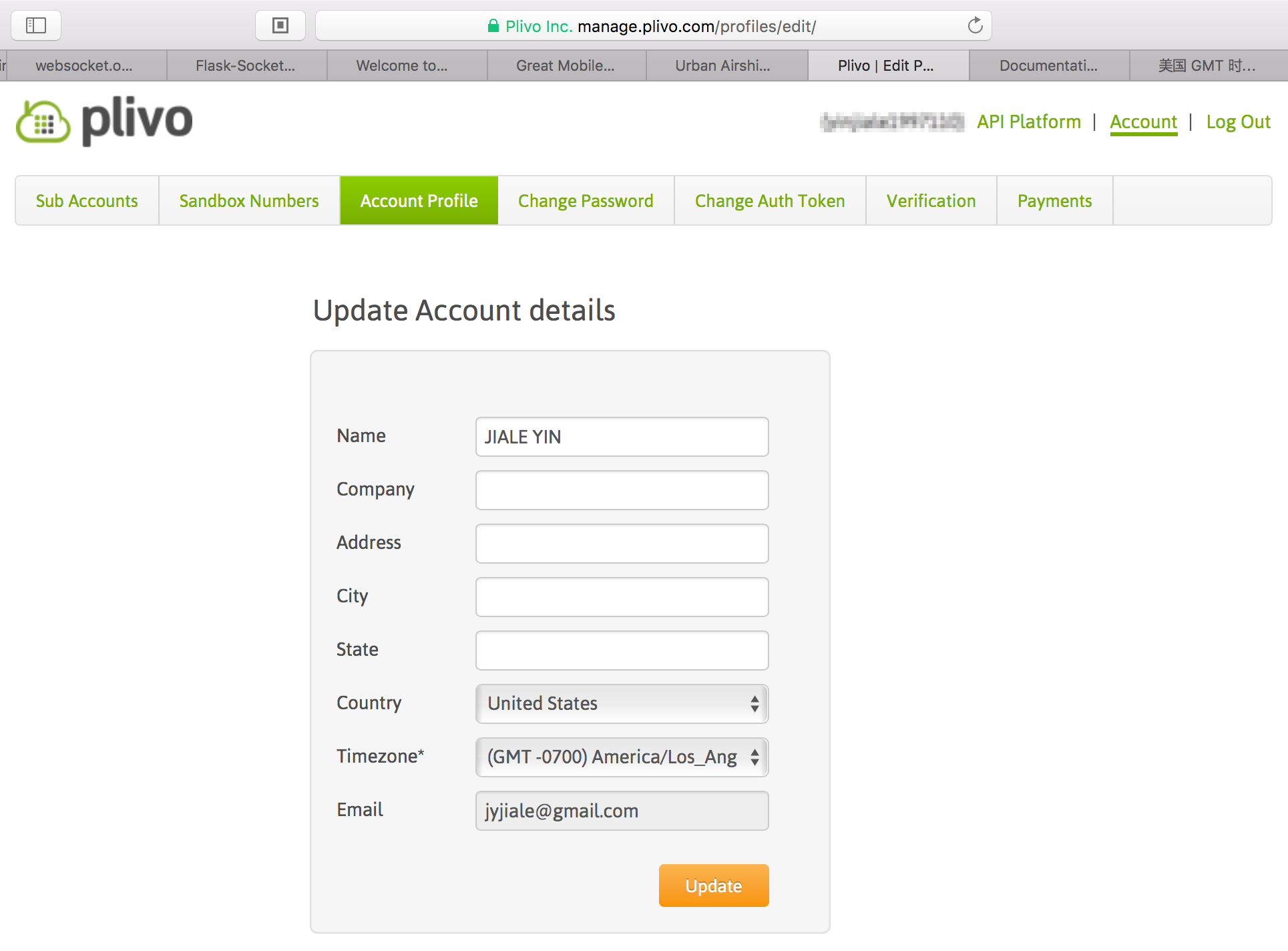This screenshot has width=1288, height=951.
Task: Open the Country dropdown
Action: pos(622,703)
